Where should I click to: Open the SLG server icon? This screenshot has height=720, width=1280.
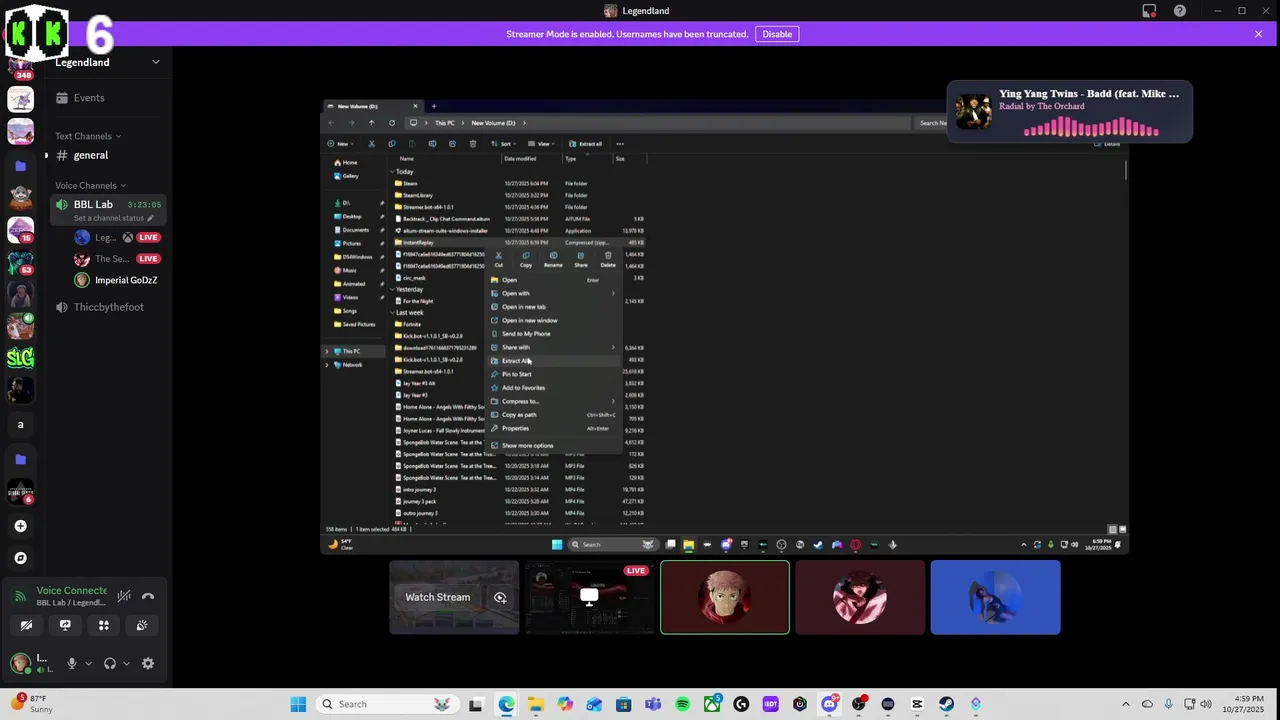(20, 357)
